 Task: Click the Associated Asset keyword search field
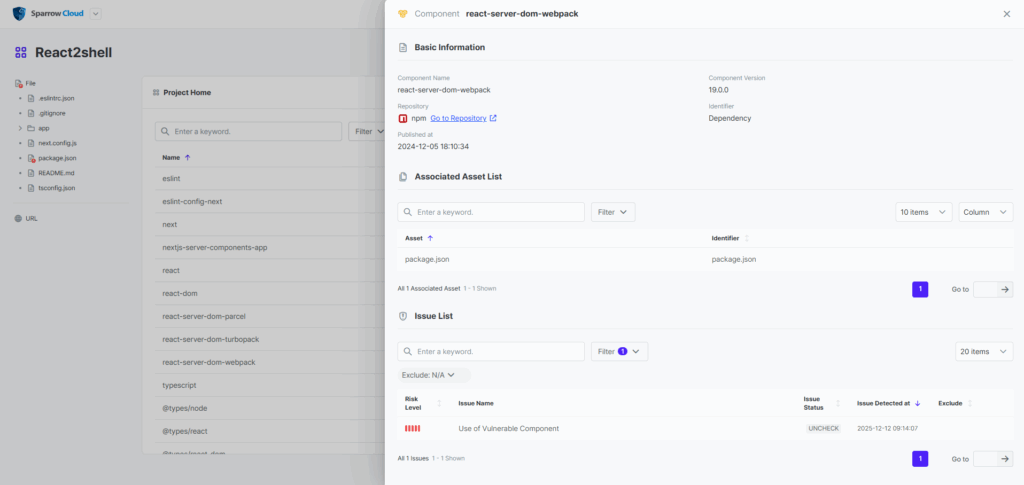click(x=497, y=212)
